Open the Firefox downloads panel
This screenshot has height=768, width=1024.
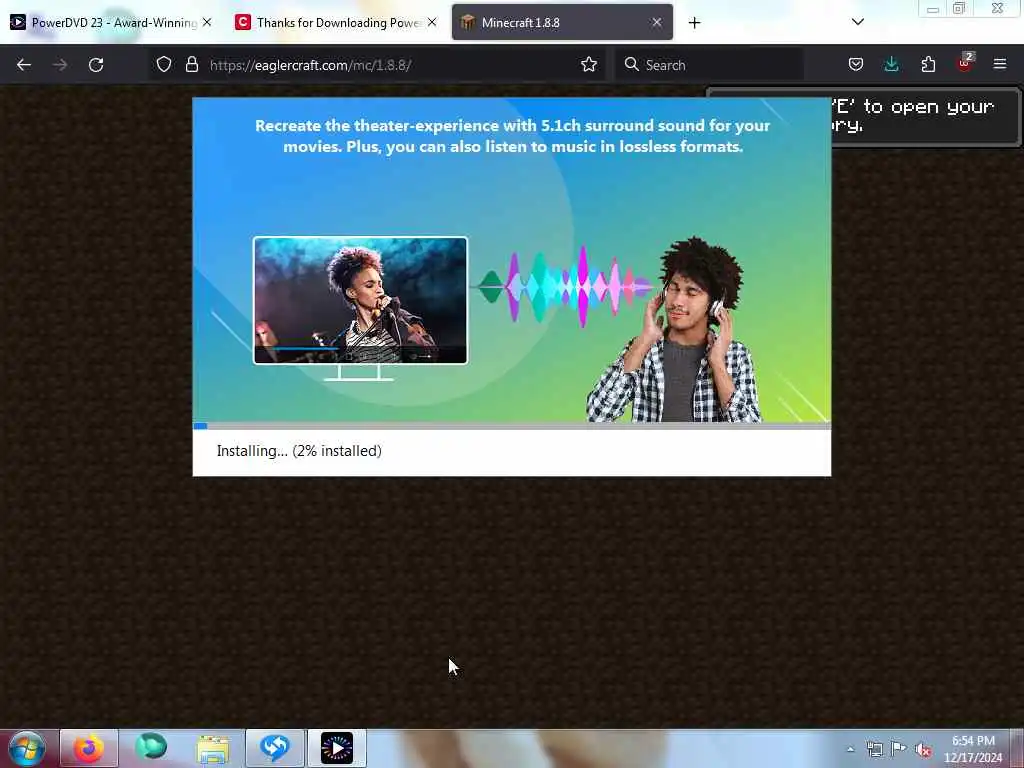[891, 64]
